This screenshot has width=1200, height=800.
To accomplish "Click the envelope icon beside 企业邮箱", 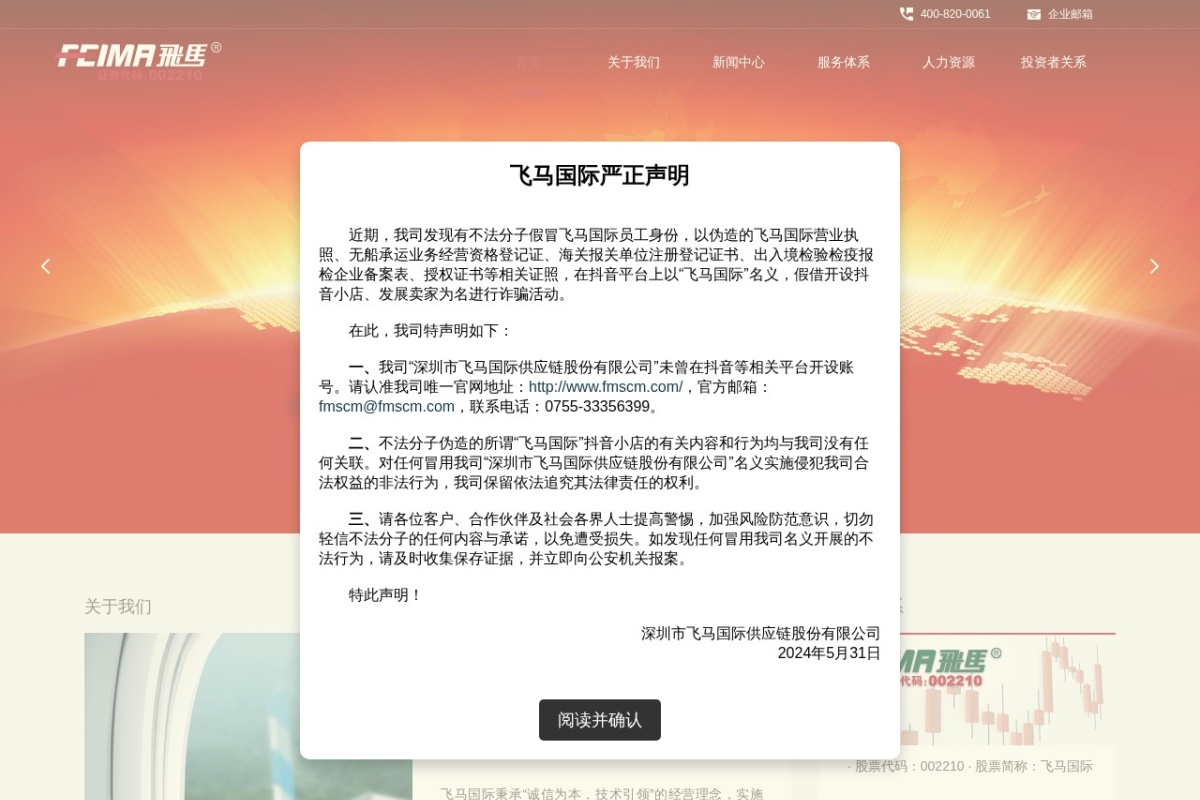I will (x=1034, y=14).
